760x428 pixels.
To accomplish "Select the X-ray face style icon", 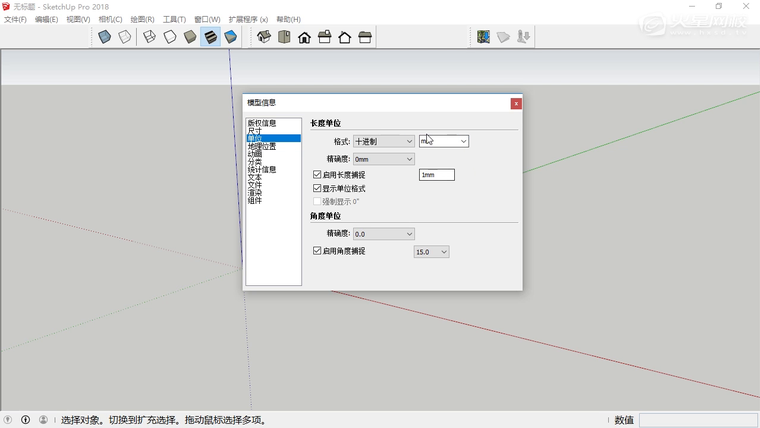I will [x=105, y=37].
